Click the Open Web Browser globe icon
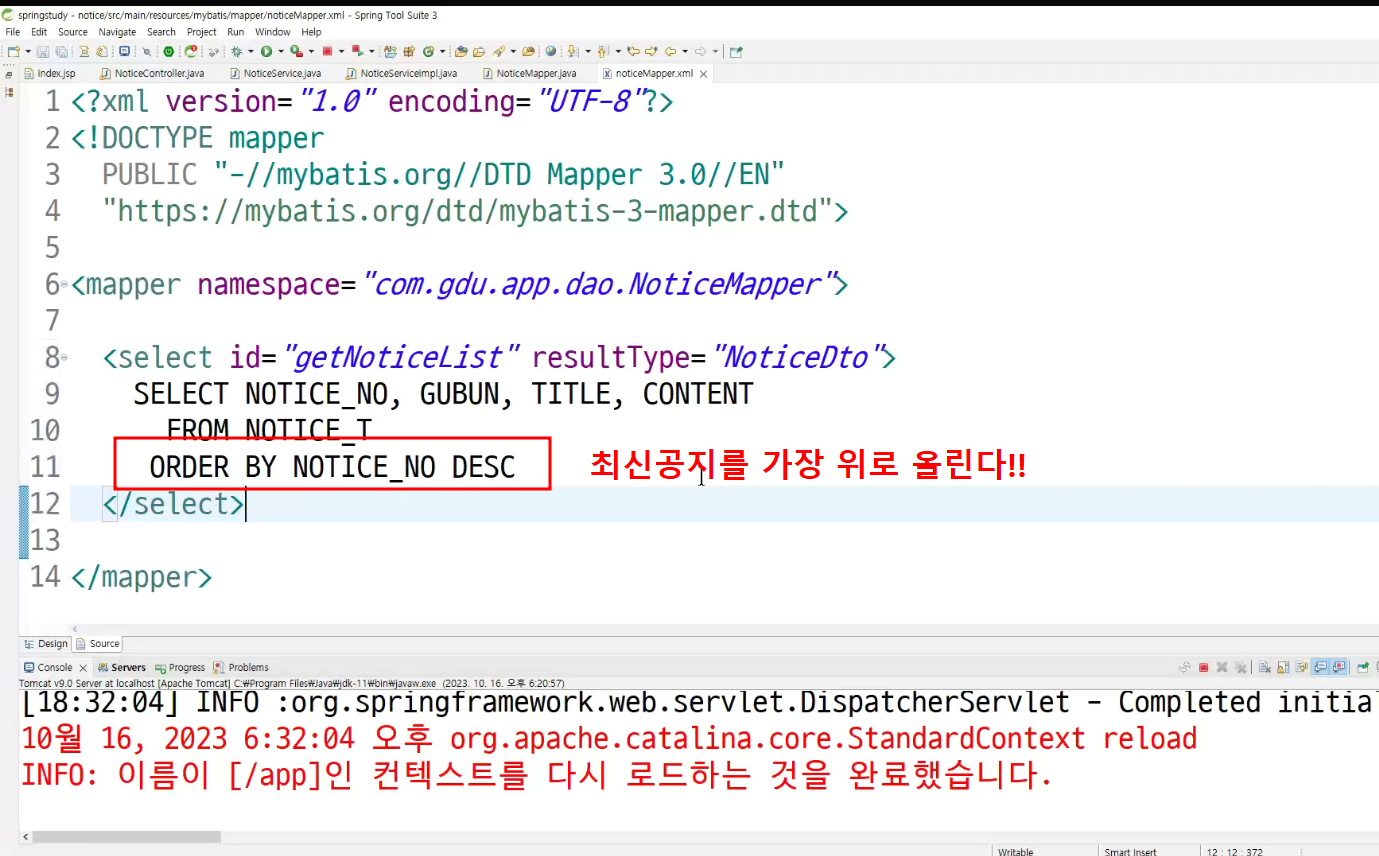 coord(550,51)
